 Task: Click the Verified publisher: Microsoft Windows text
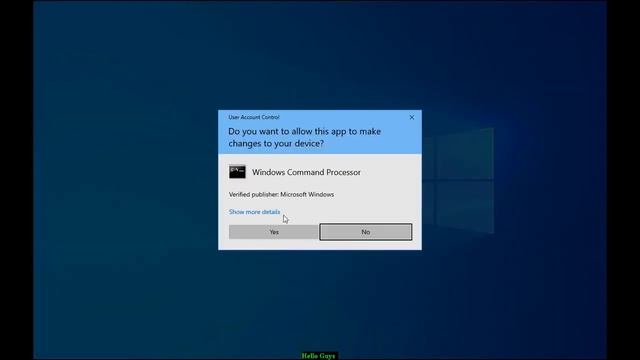tap(281, 195)
